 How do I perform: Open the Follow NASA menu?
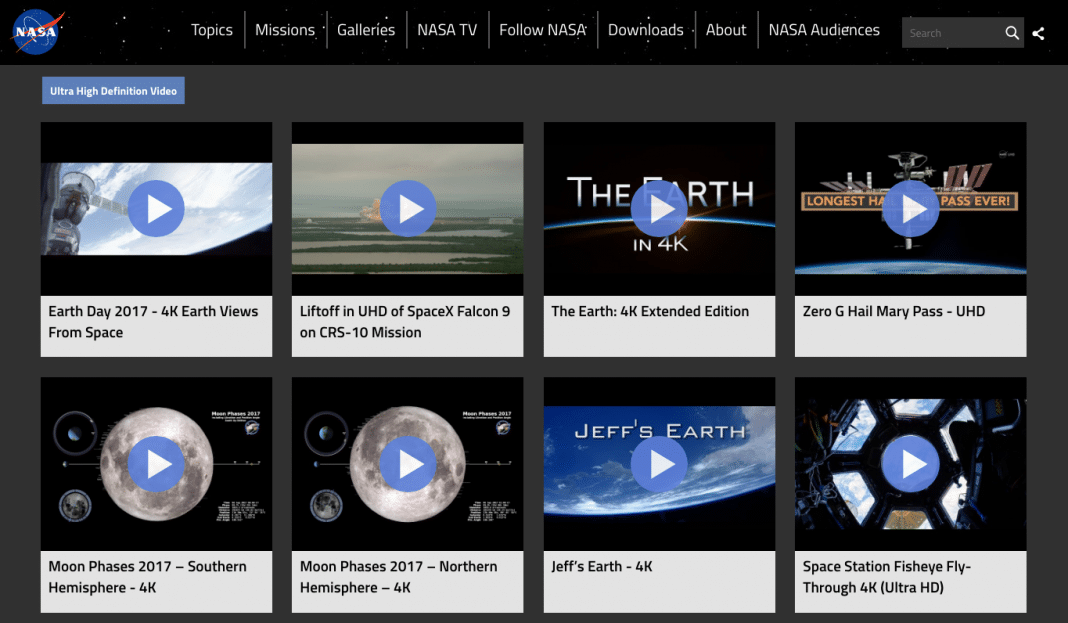(542, 30)
